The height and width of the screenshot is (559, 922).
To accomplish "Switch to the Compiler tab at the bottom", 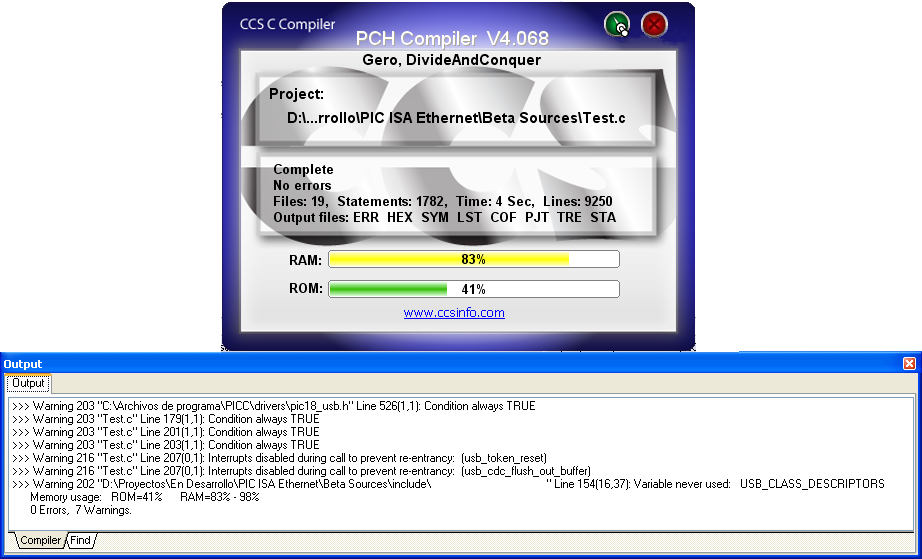I will 40,540.
